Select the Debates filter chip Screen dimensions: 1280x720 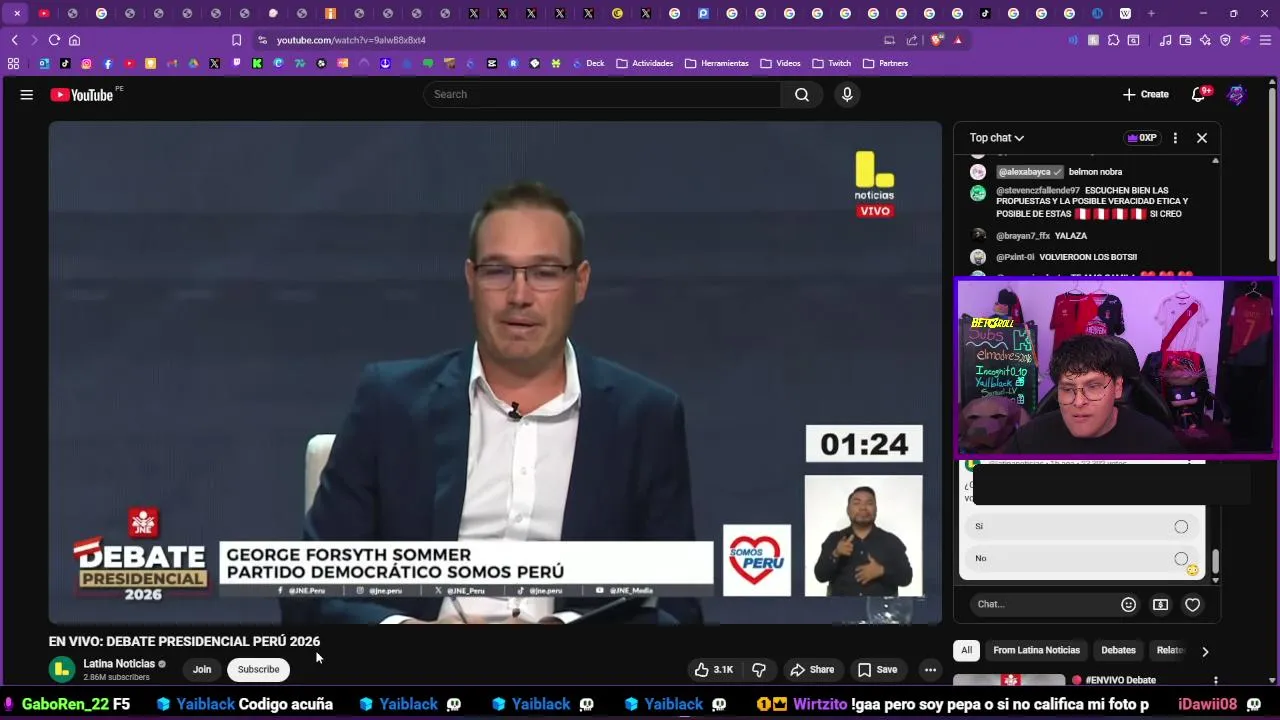coord(1118,650)
